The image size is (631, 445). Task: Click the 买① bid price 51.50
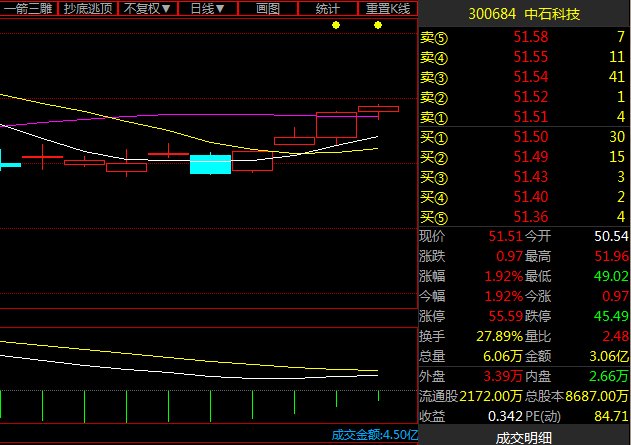tap(531, 137)
